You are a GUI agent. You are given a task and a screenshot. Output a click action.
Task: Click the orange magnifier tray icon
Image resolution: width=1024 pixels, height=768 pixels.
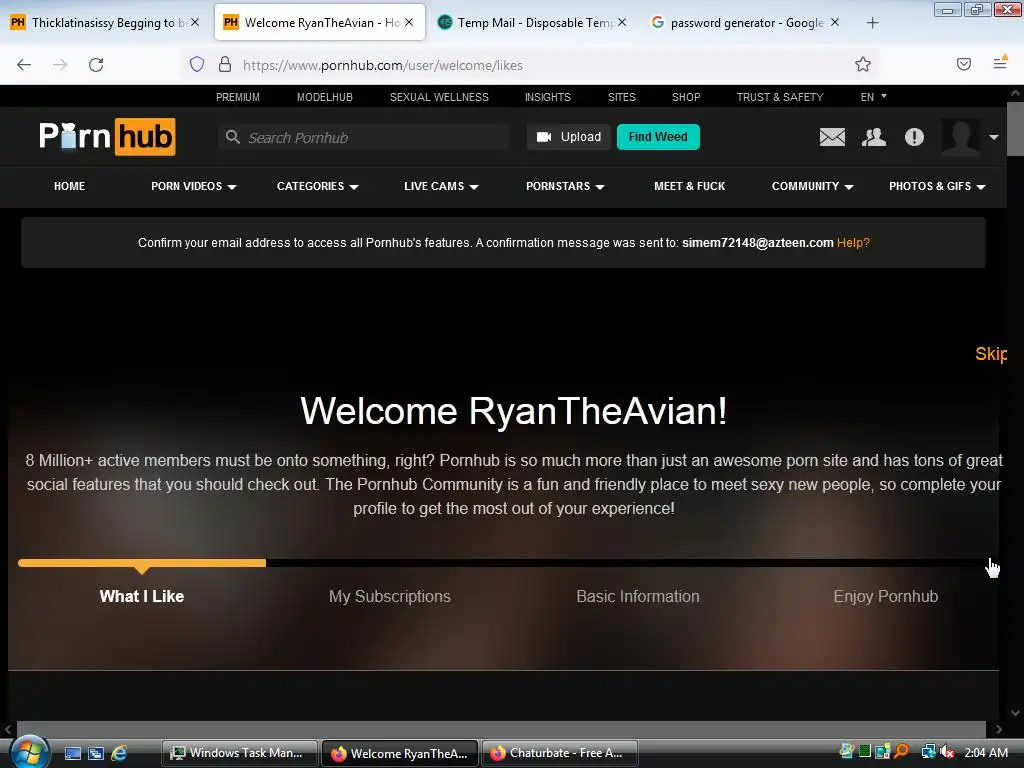(x=901, y=752)
